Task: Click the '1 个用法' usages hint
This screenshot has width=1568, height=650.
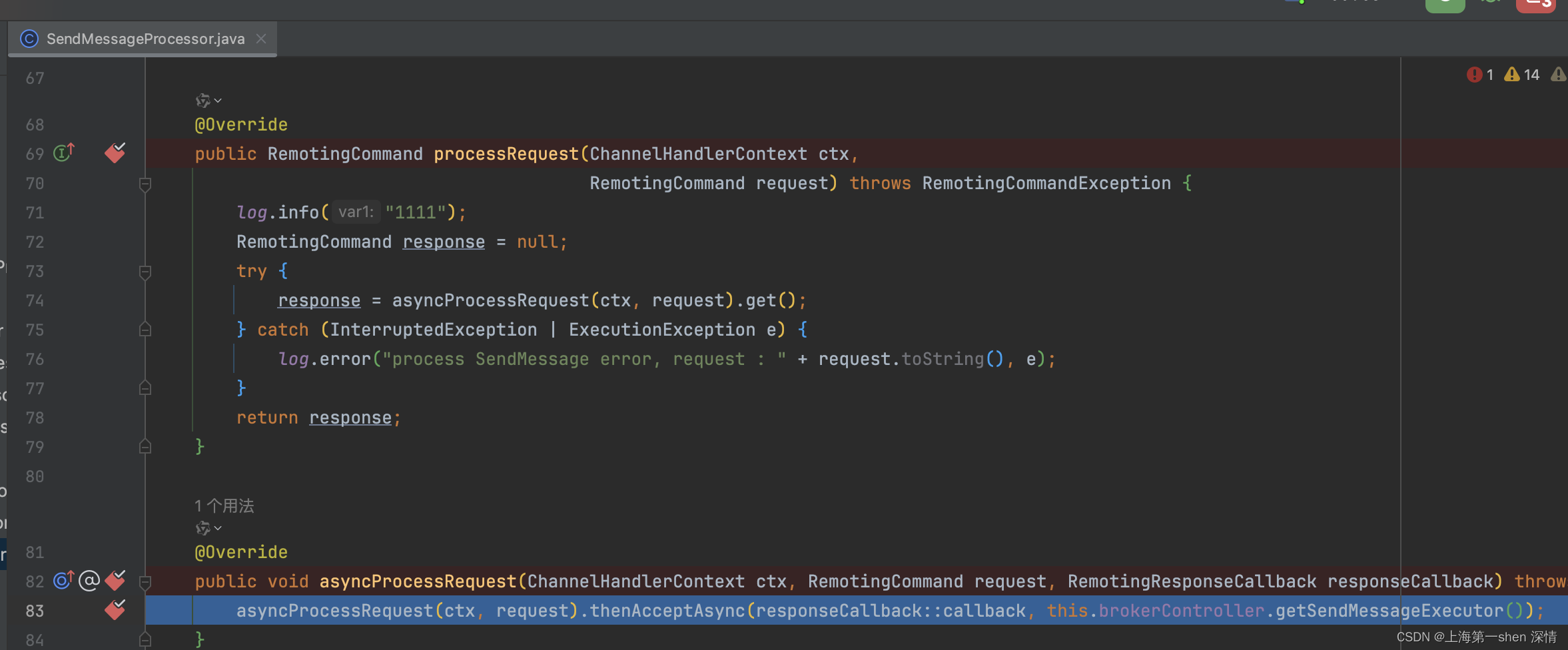Action: [x=224, y=505]
